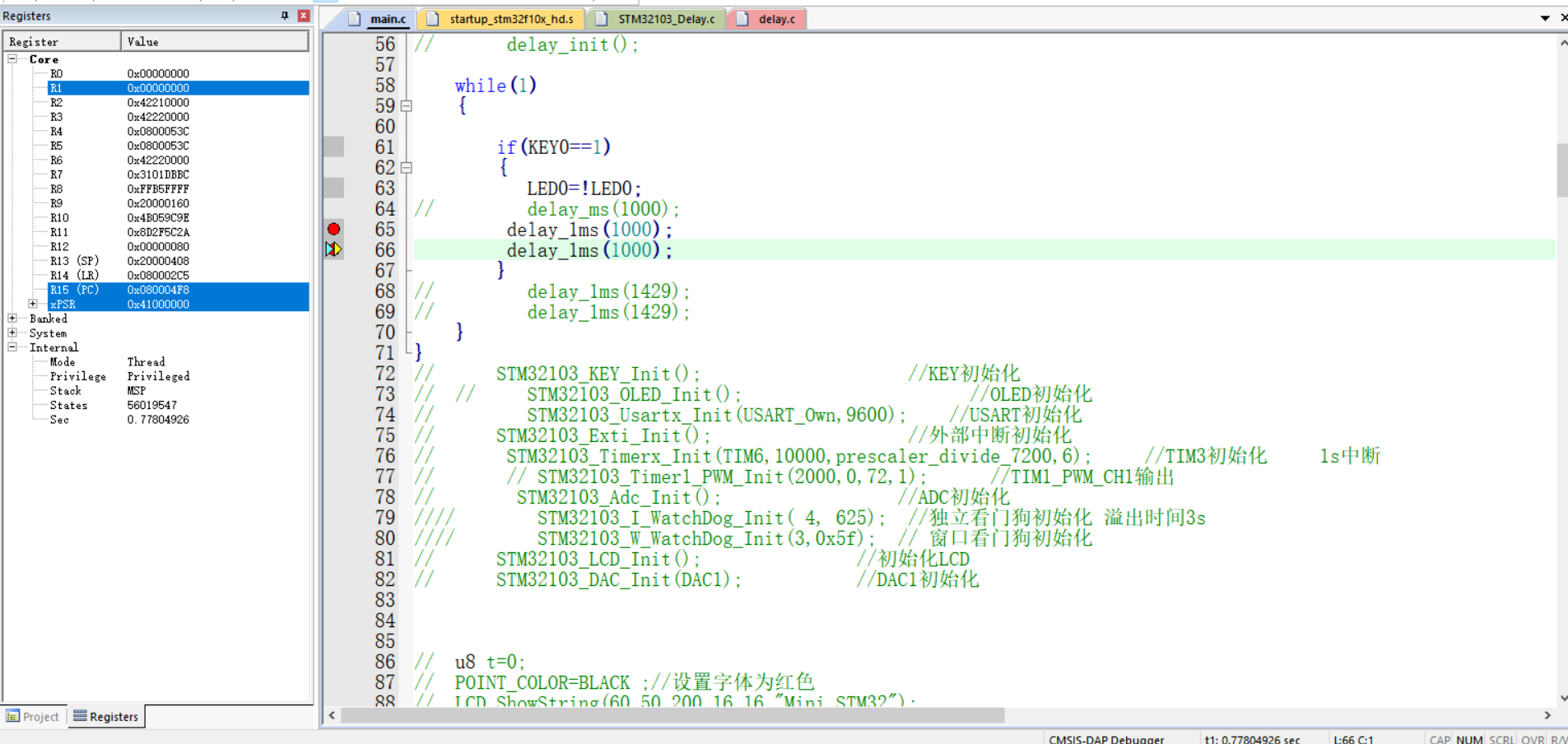The height and width of the screenshot is (744, 1568).
Task: Click the Sec value 0.77804926
Action: tap(158, 420)
